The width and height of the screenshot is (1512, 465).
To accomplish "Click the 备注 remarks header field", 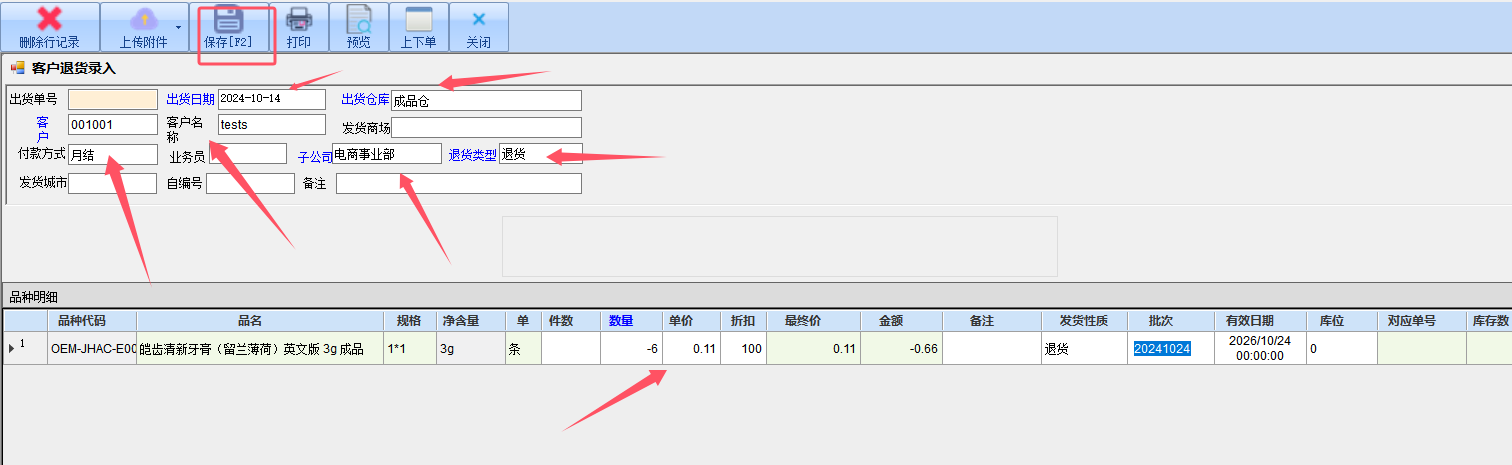I will coord(458,184).
